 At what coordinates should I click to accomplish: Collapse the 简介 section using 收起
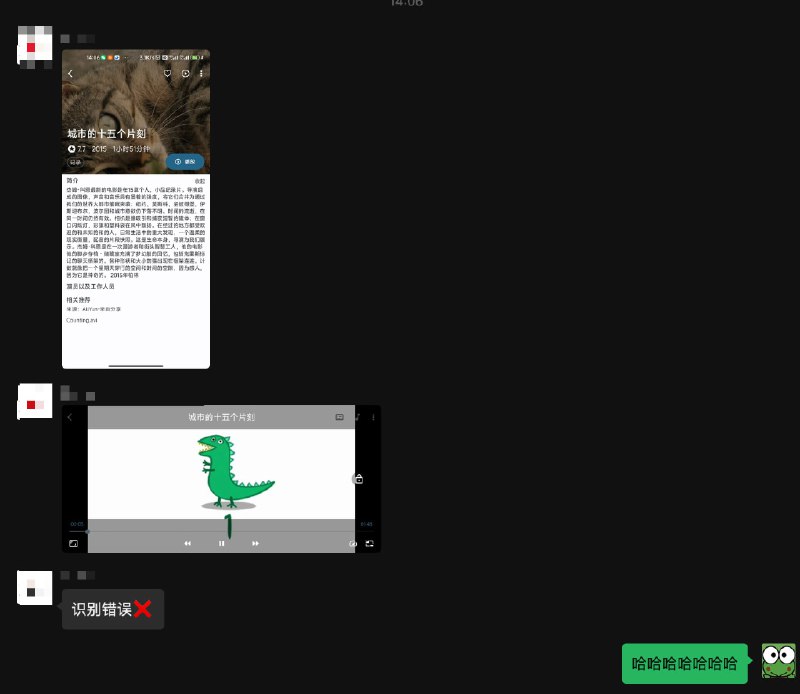point(199,180)
